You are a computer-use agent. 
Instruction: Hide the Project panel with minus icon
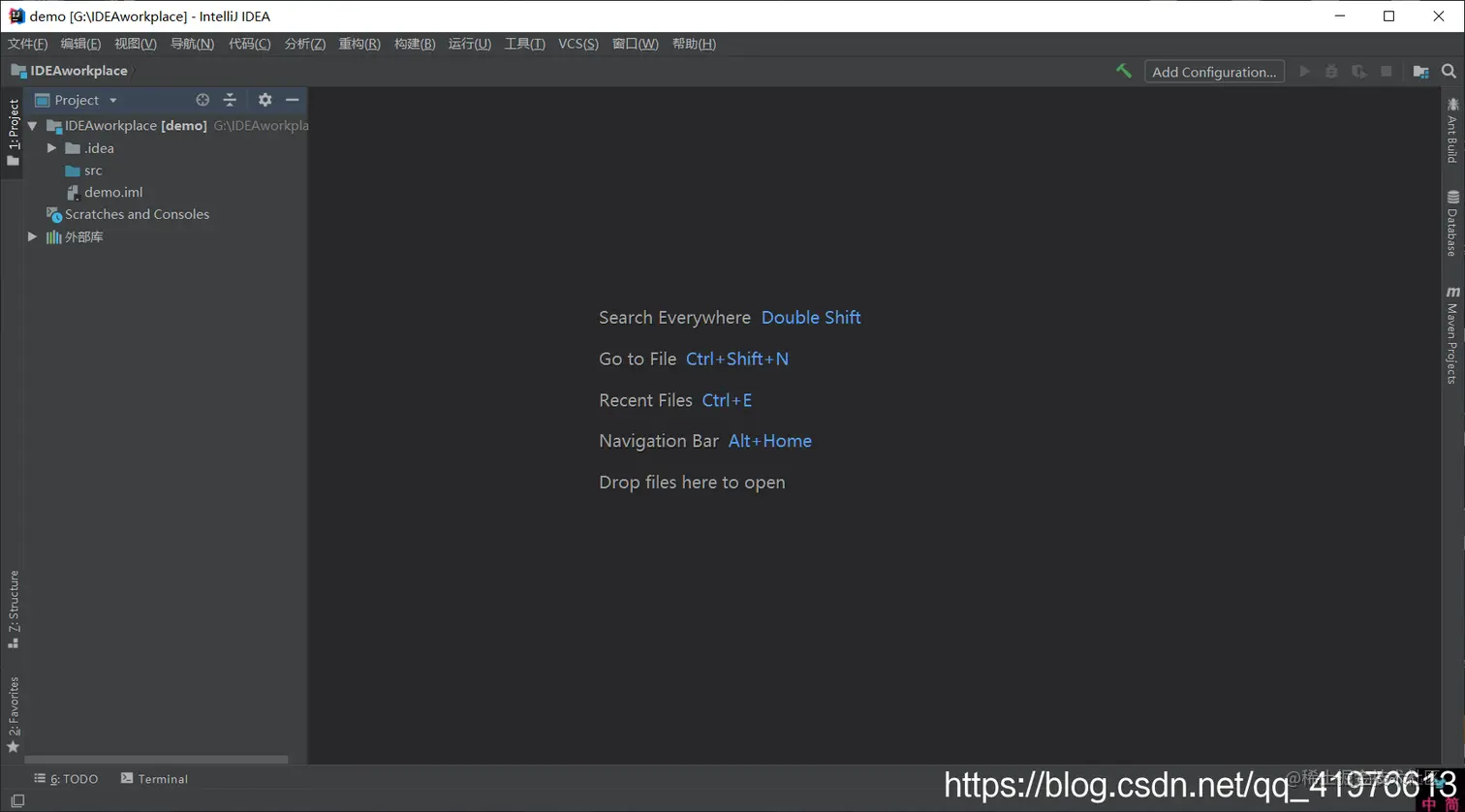click(x=292, y=100)
